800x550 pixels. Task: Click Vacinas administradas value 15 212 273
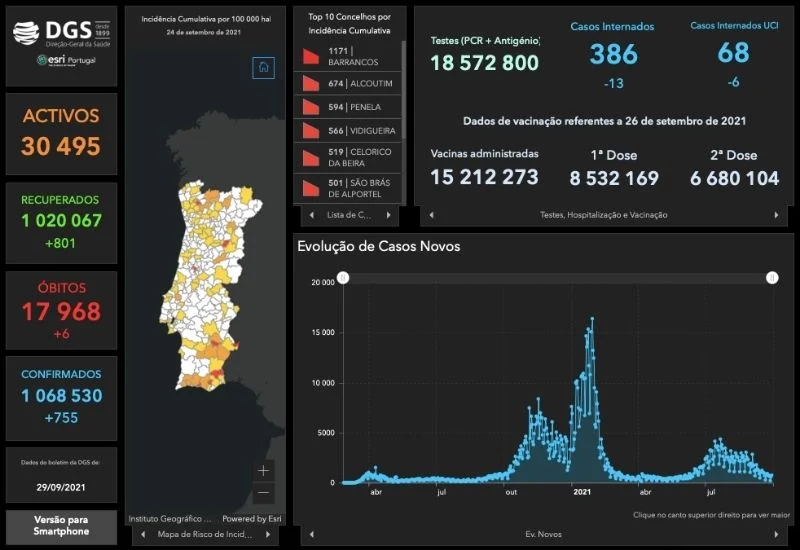pyautogui.click(x=484, y=177)
